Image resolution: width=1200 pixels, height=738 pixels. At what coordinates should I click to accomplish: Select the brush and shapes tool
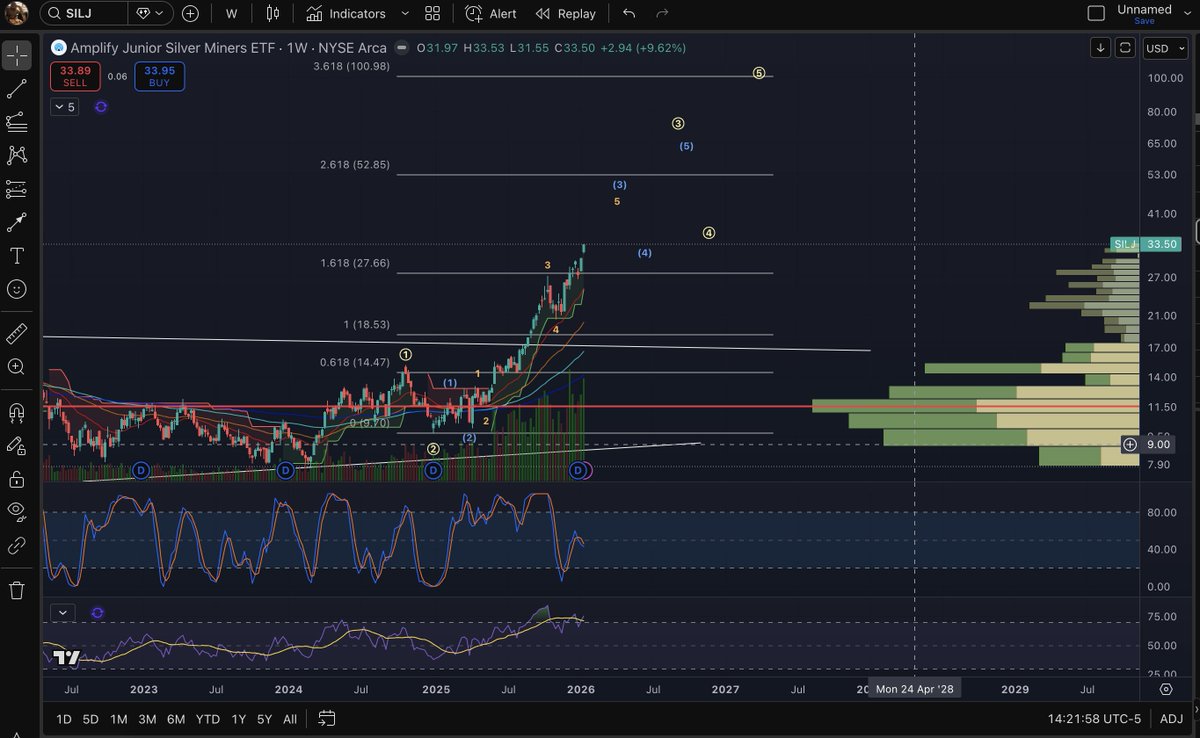(x=16, y=222)
